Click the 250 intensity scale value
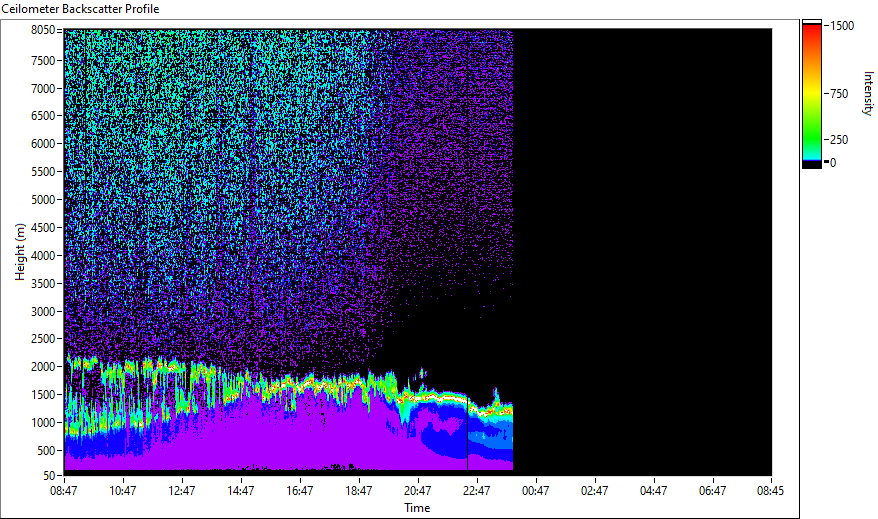The width and height of the screenshot is (878, 519). pos(839,140)
